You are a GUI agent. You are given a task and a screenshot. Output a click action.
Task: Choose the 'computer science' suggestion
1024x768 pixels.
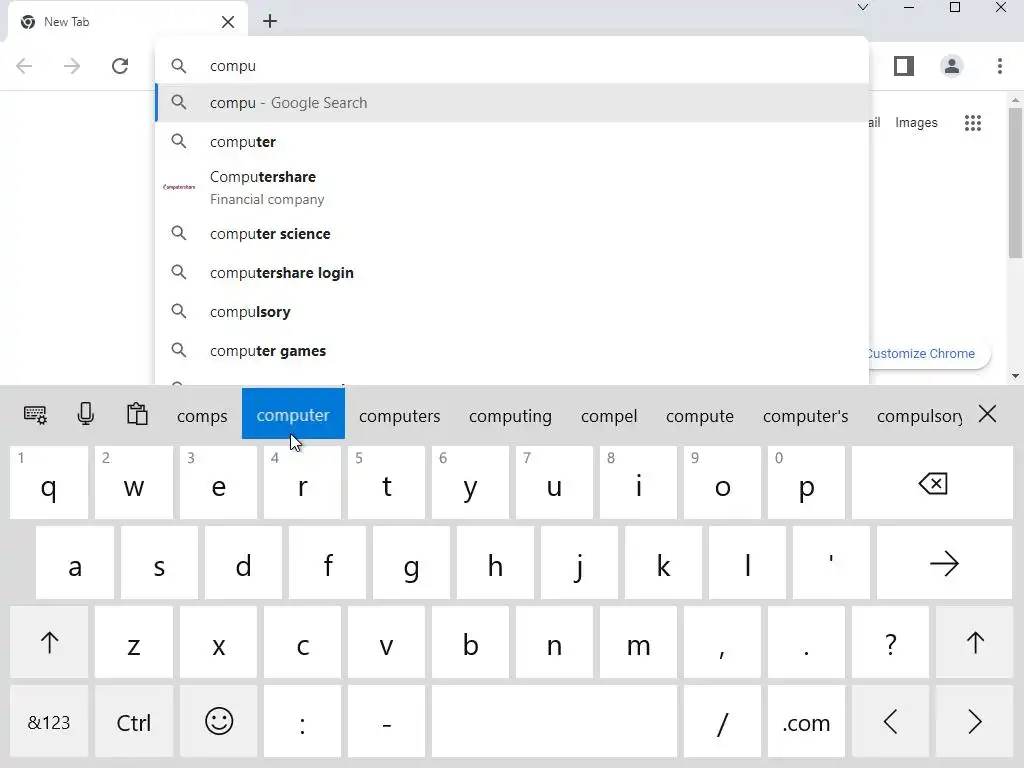point(513,233)
